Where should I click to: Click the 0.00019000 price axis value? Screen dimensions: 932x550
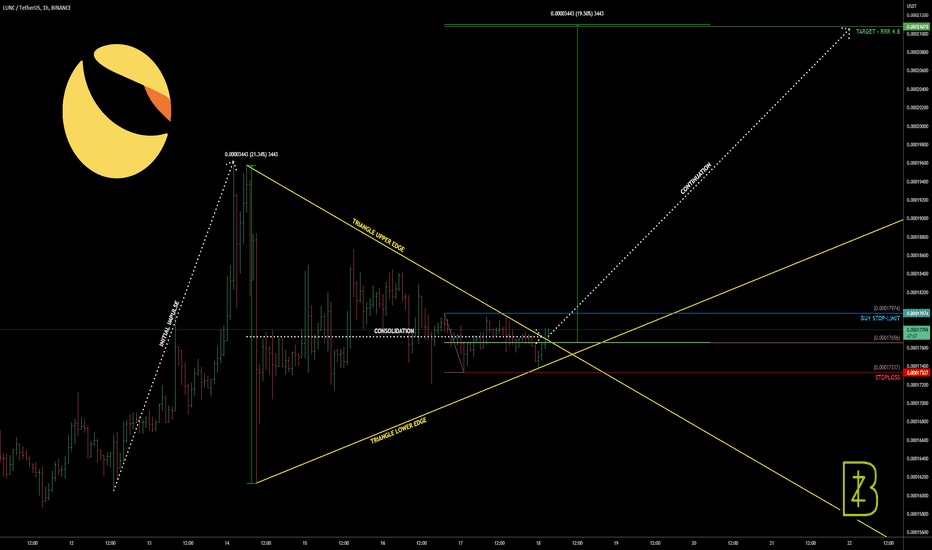pyautogui.click(x=918, y=218)
